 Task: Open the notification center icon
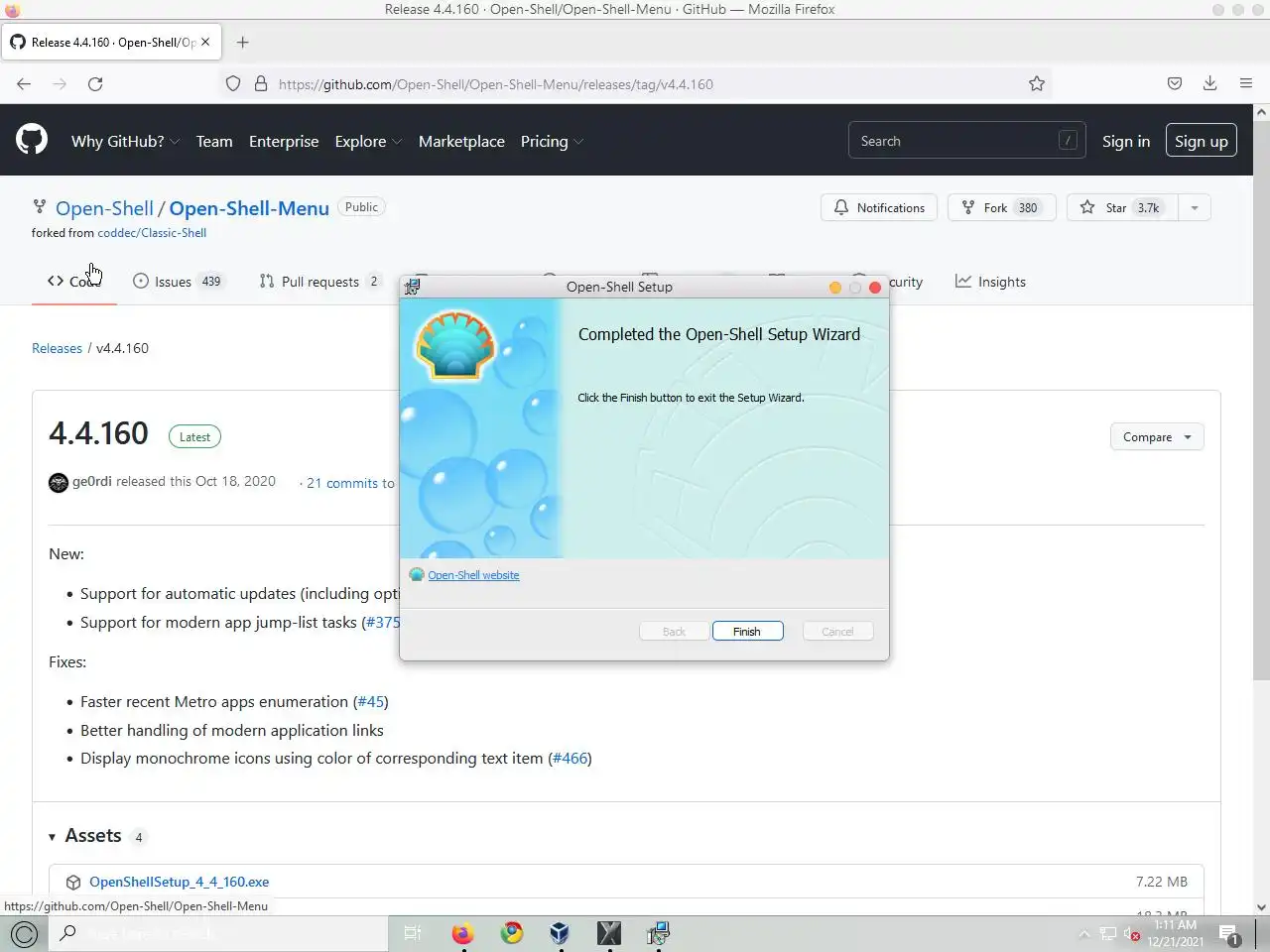tap(1229, 934)
